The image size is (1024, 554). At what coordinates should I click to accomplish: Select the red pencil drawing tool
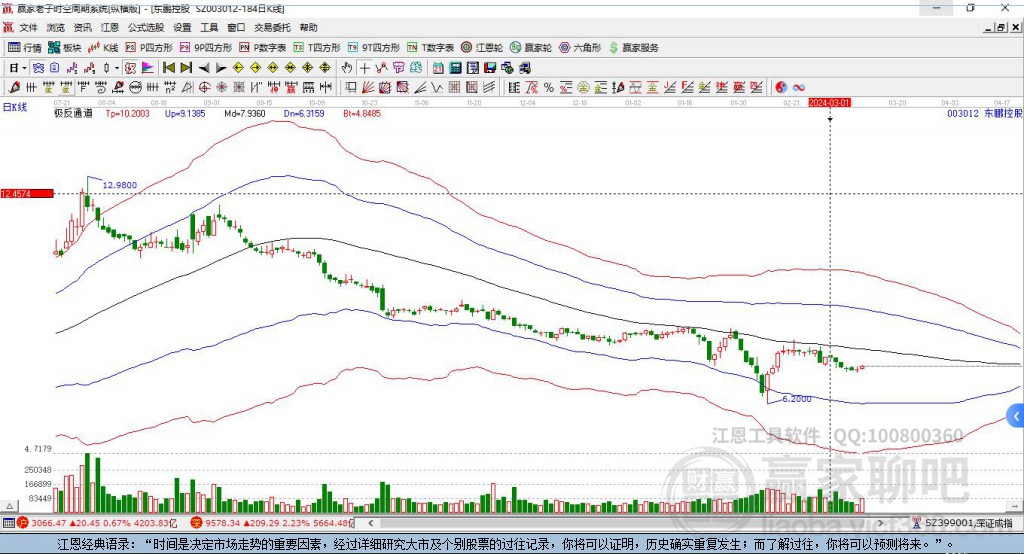pyautogui.click(x=14, y=87)
